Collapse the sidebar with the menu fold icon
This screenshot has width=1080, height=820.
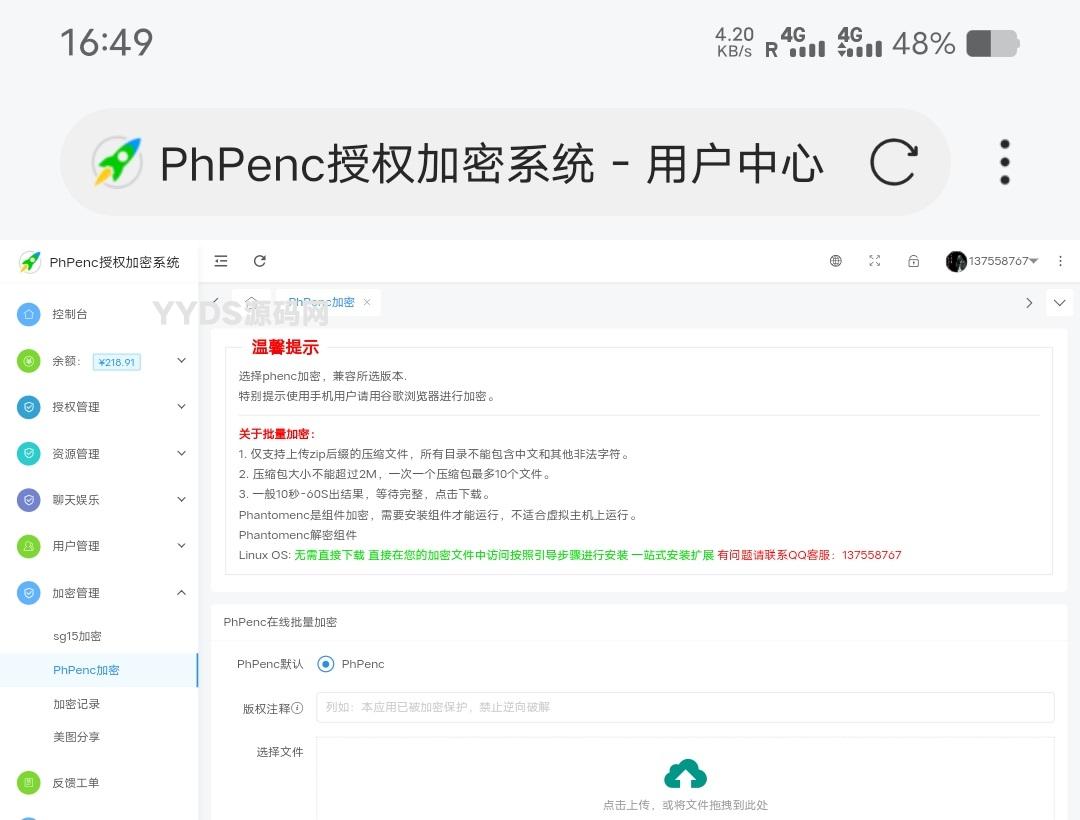pyautogui.click(x=221, y=261)
